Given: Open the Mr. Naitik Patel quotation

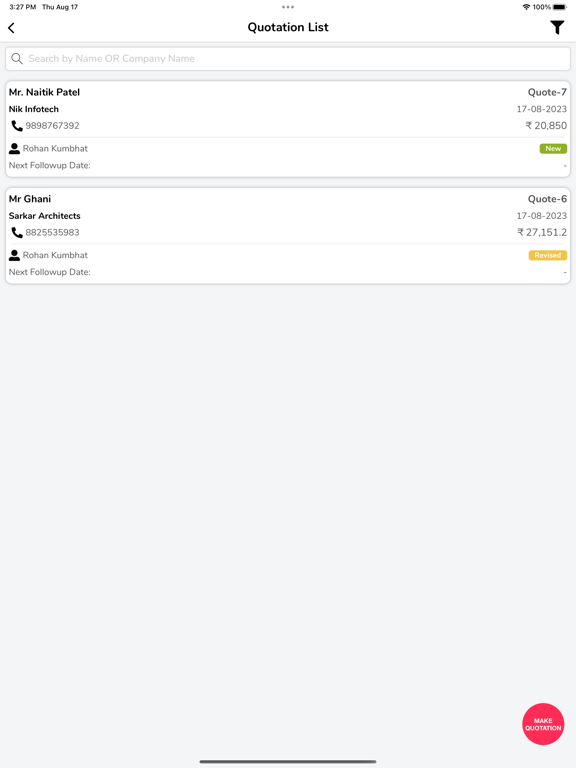Looking at the screenshot, I should click(288, 129).
